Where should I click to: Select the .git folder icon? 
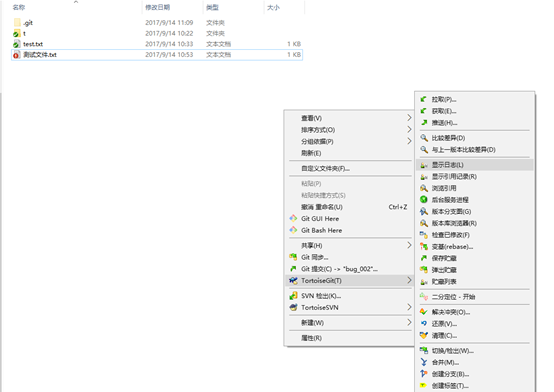pyautogui.click(x=17, y=23)
